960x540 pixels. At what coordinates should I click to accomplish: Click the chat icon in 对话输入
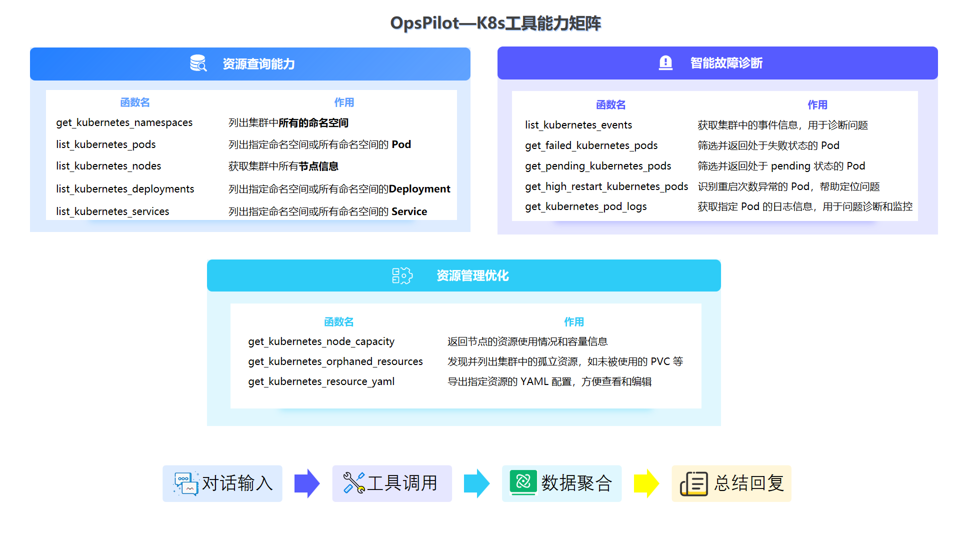pos(186,483)
